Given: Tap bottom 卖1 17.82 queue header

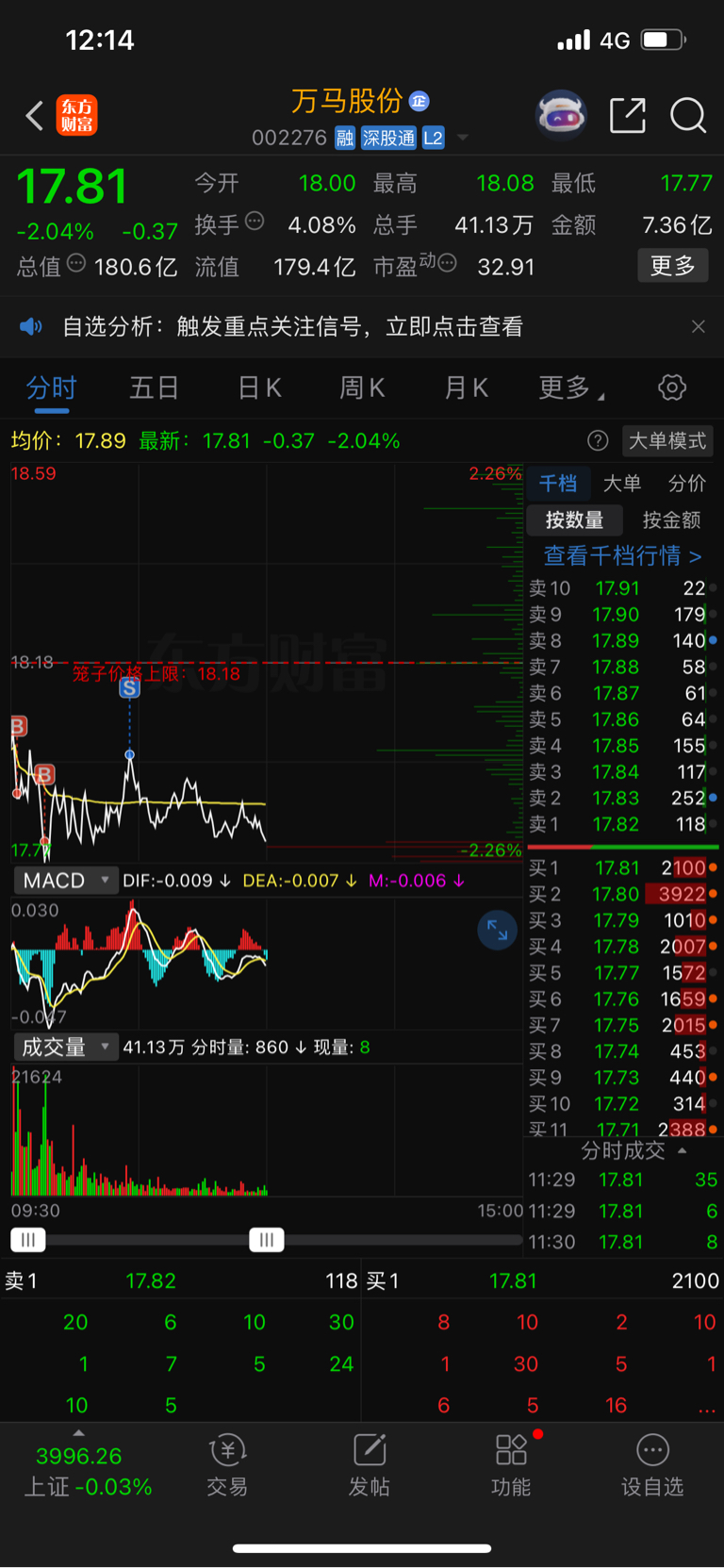Looking at the screenshot, I should [181, 1280].
